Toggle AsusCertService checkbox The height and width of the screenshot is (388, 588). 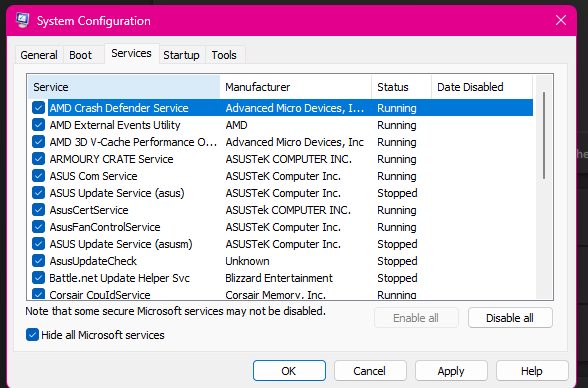pos(38,210)
